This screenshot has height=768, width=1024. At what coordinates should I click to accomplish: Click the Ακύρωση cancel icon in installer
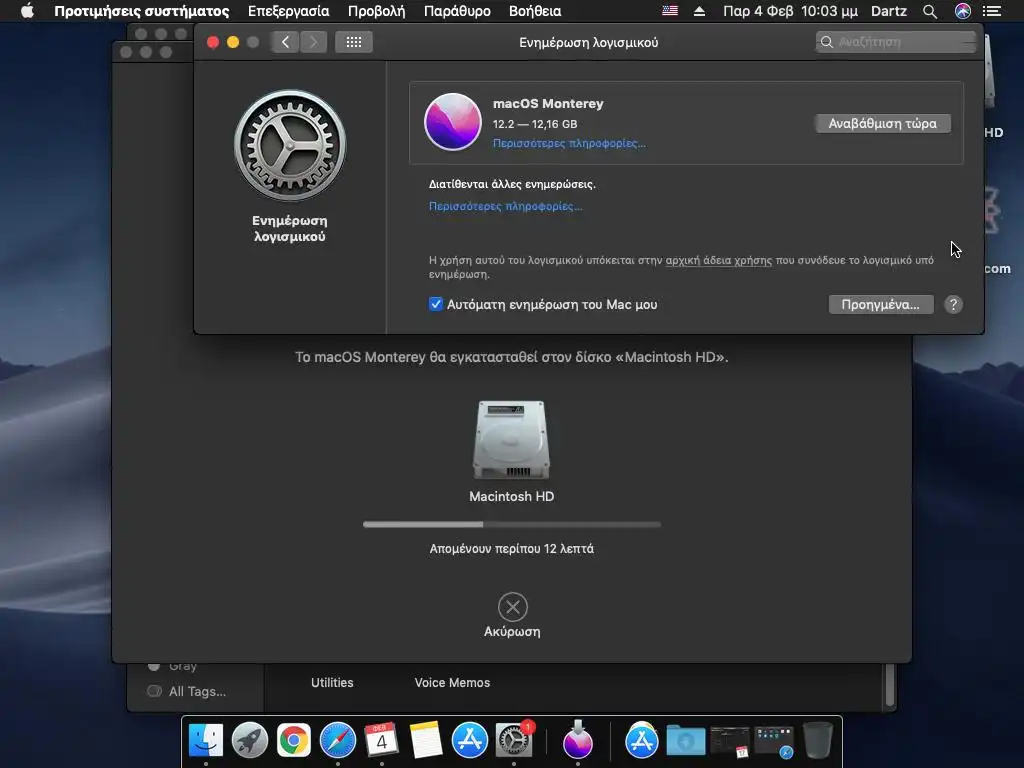pyautogui.click(x=513, y=607)
